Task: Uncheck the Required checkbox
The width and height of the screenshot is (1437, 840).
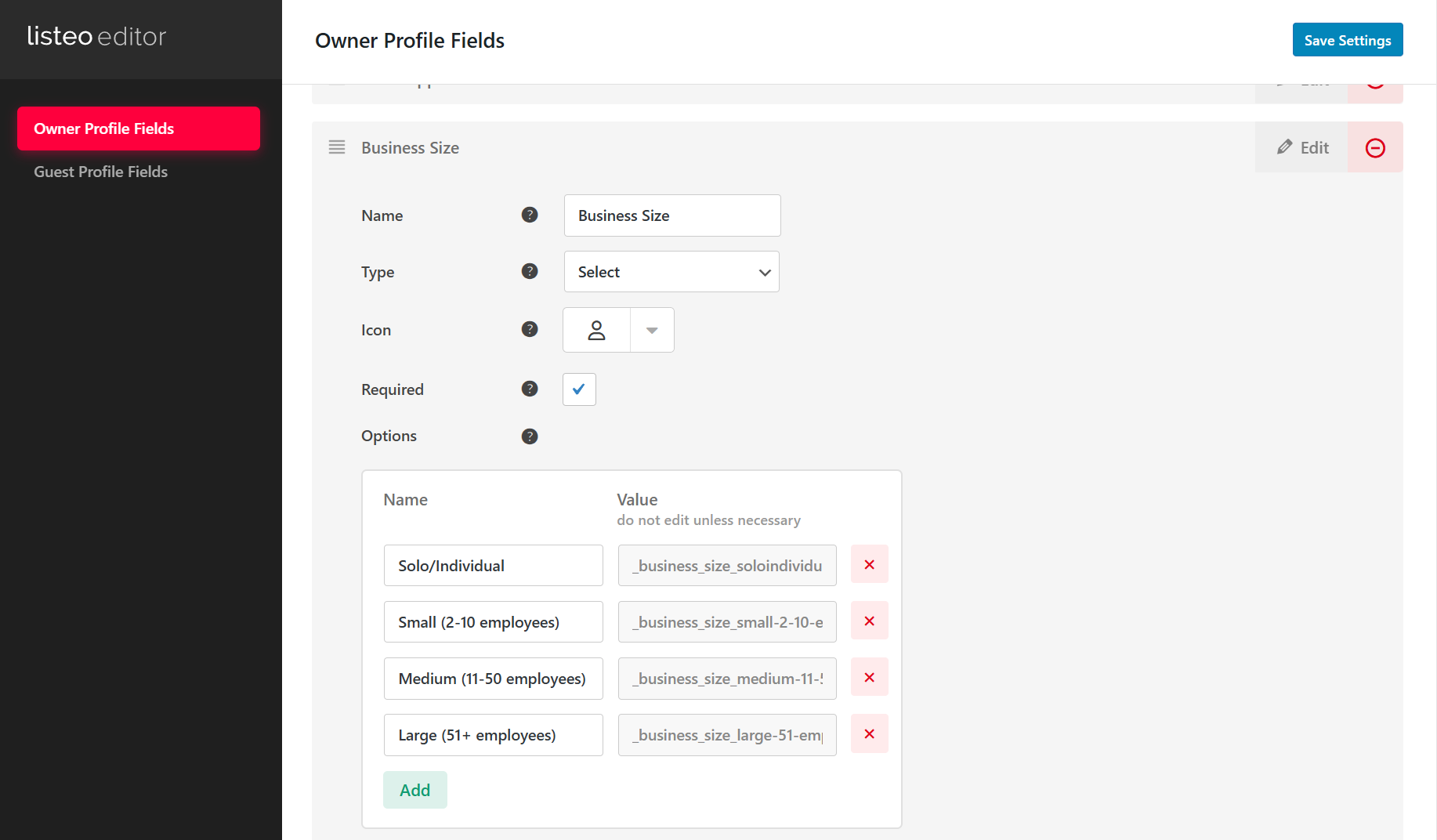Action: click(x=579, y=389)
